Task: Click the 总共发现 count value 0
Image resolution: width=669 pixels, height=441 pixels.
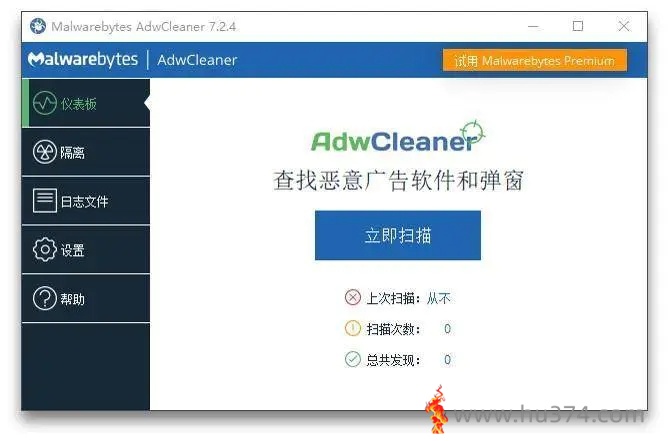Action: coord(447,360)
